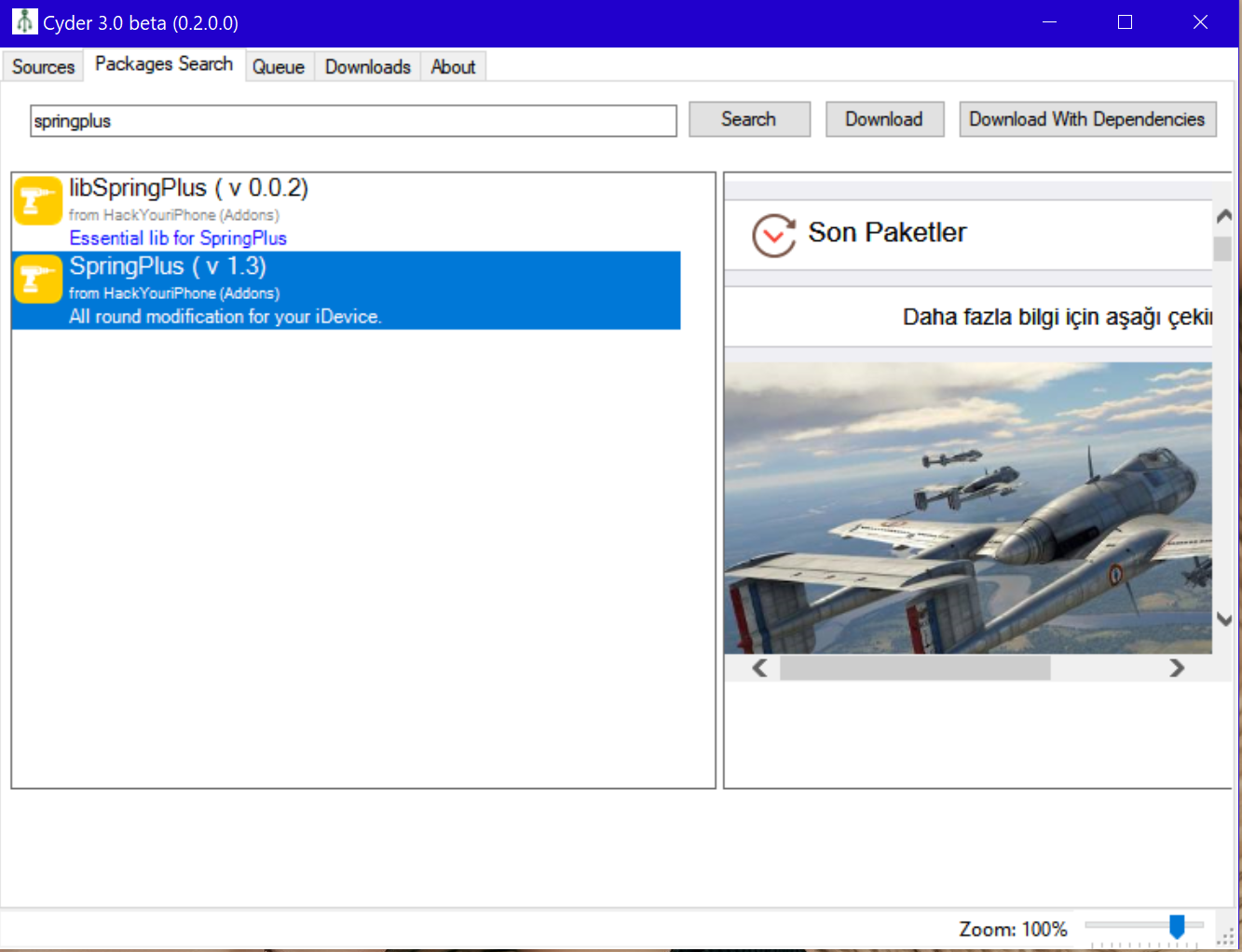Click 'All round modification for your iDevice.' text
Viewport: 1242px width, 952px height.
(x=225, y=317)
